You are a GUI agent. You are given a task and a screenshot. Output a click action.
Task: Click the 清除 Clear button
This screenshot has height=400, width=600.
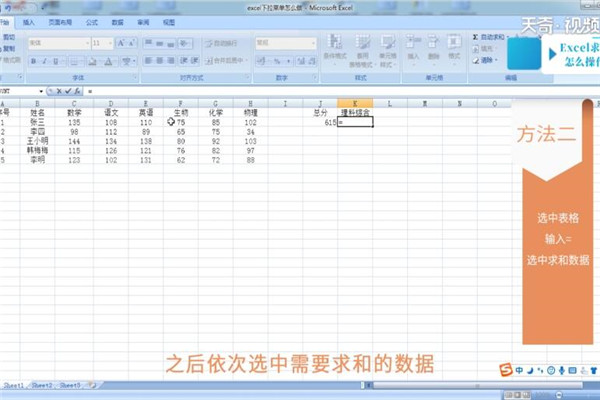pyautogui.click(x=485, y=60)
